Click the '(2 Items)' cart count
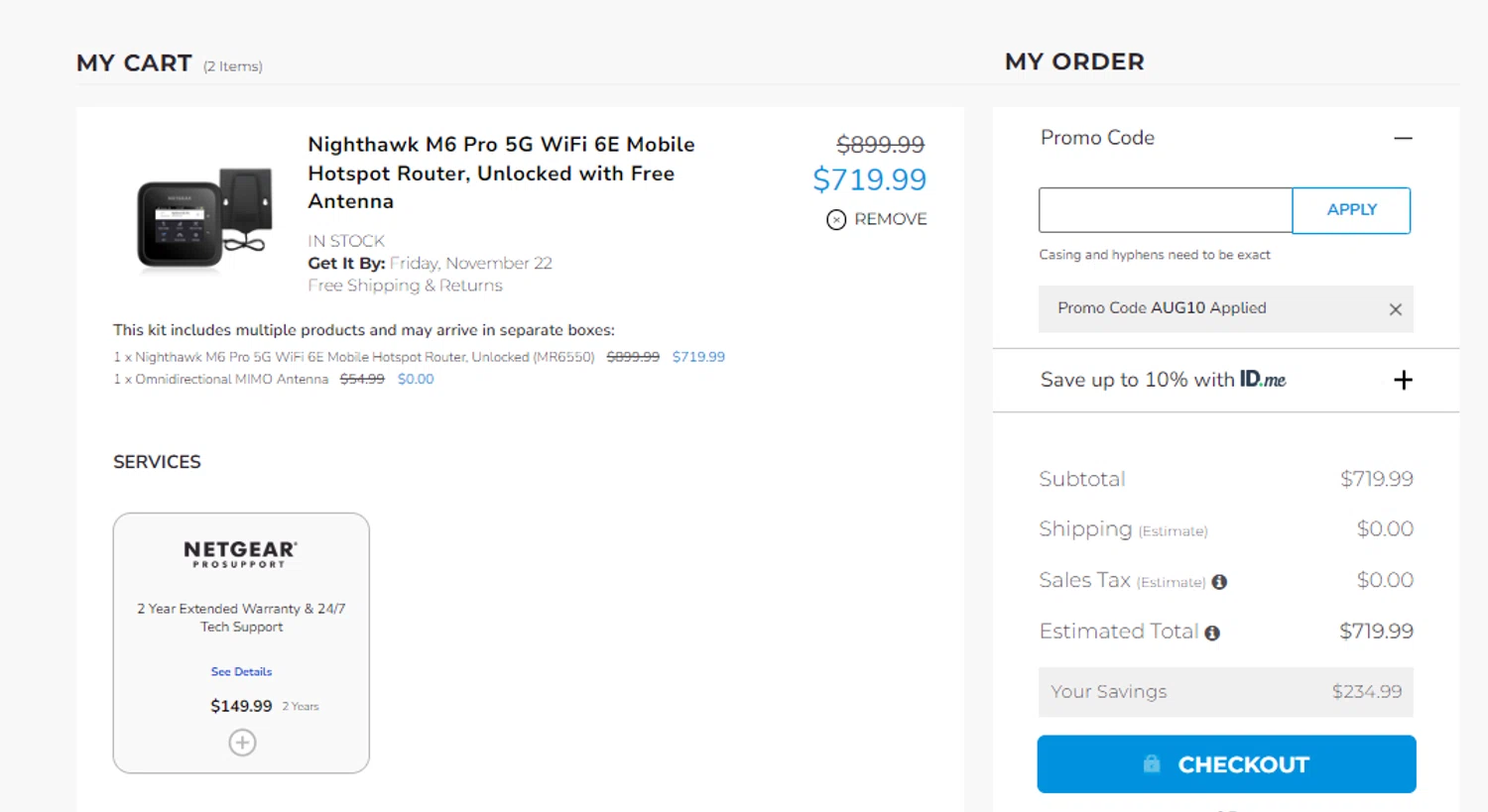Image resolution: width=1488 pixels, height=812 pixels. click(233, 66)
